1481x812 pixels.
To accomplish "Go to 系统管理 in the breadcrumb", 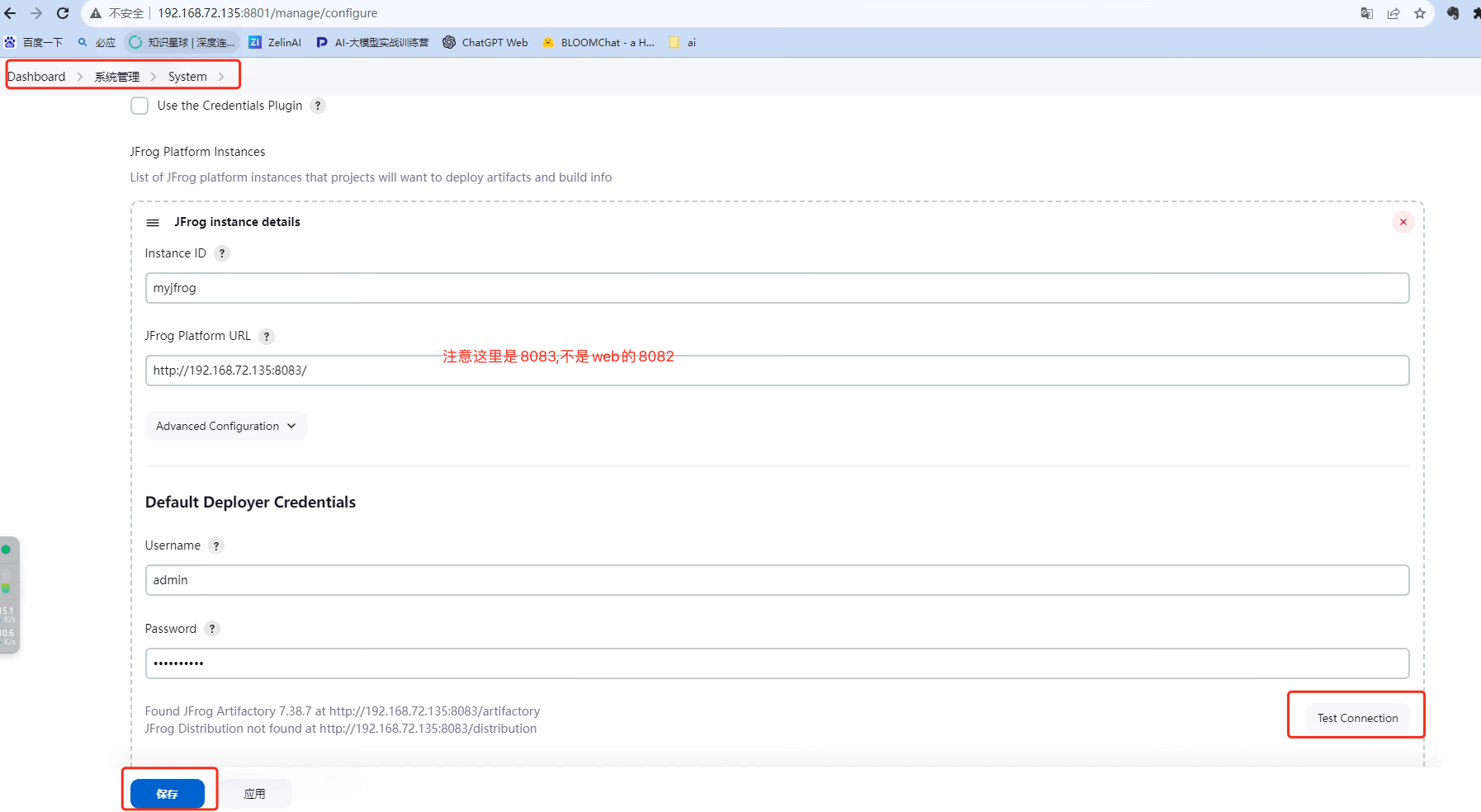I will coord(116,76).
